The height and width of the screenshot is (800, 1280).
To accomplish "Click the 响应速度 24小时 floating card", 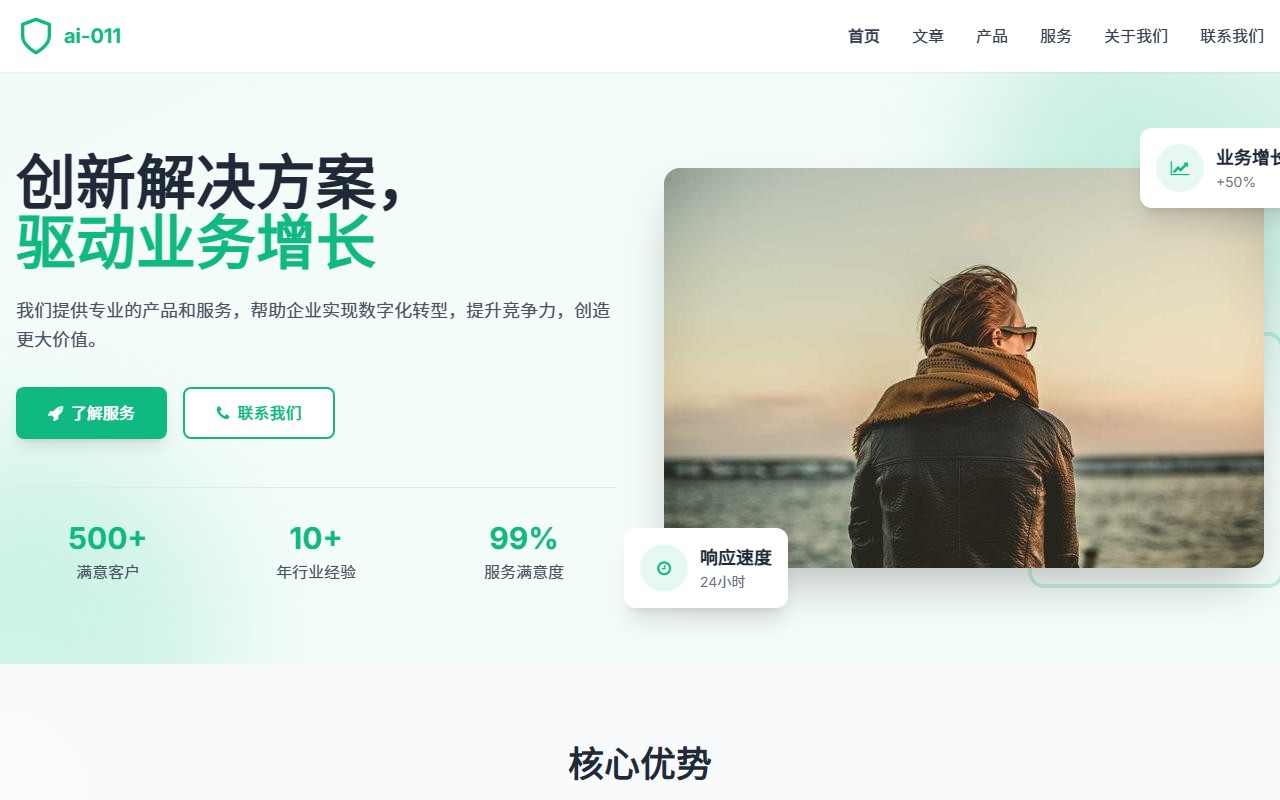I will (706, 568).
